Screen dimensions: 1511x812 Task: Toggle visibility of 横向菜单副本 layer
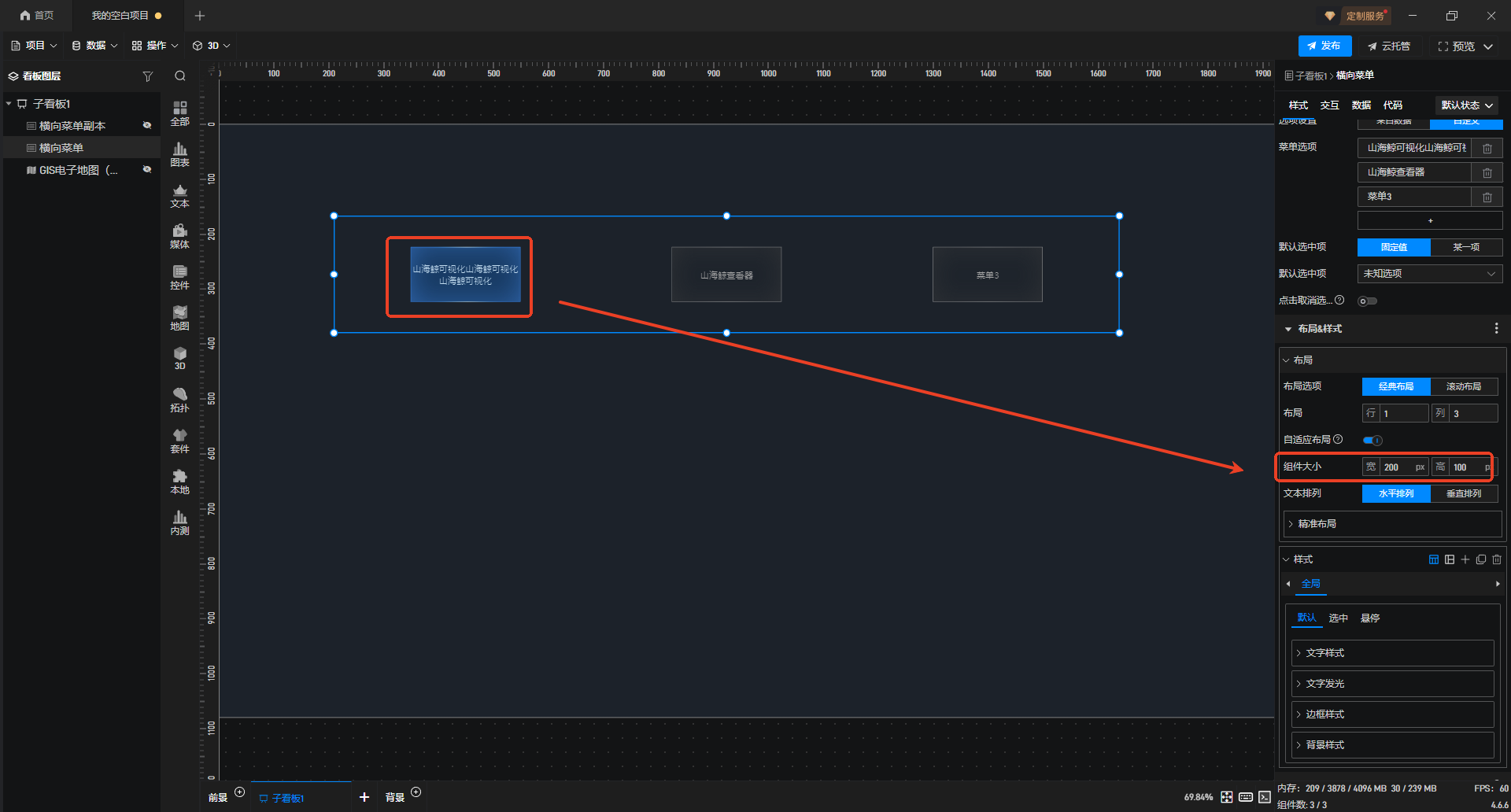click(146, 126)
